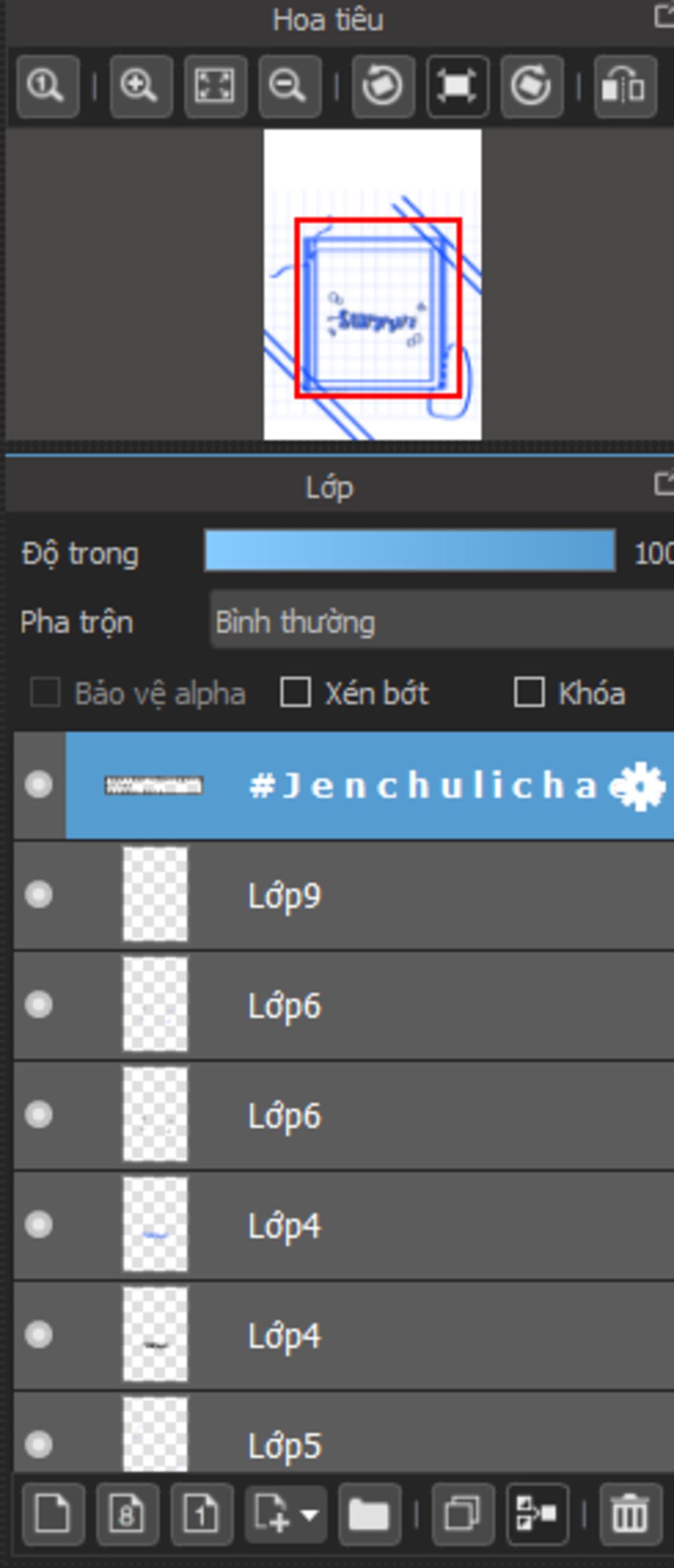Viewport: 674px width, 1568px height.
Task: Open settings gear of #Jenchulicha layer
Action: click(640, 786)
